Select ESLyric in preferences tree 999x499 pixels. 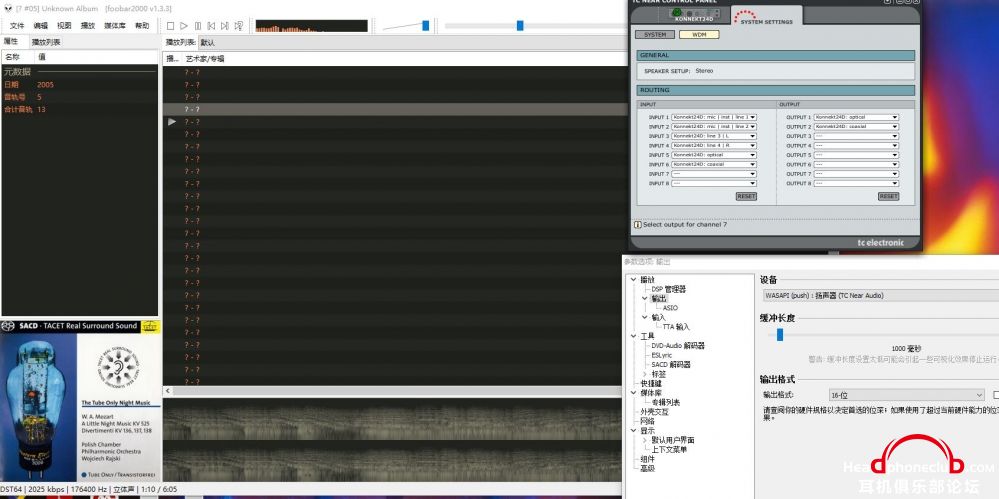[662, 355]
